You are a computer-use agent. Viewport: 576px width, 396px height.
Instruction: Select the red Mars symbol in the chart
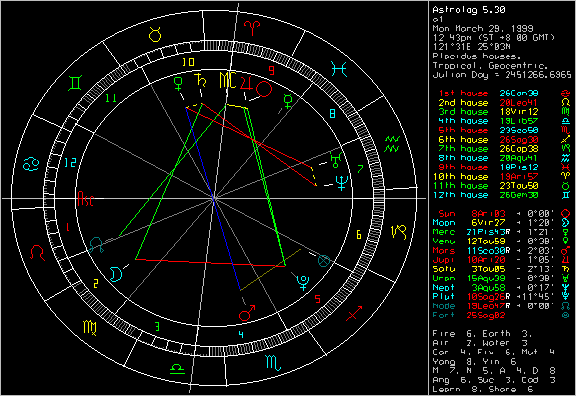pos(246,313)
